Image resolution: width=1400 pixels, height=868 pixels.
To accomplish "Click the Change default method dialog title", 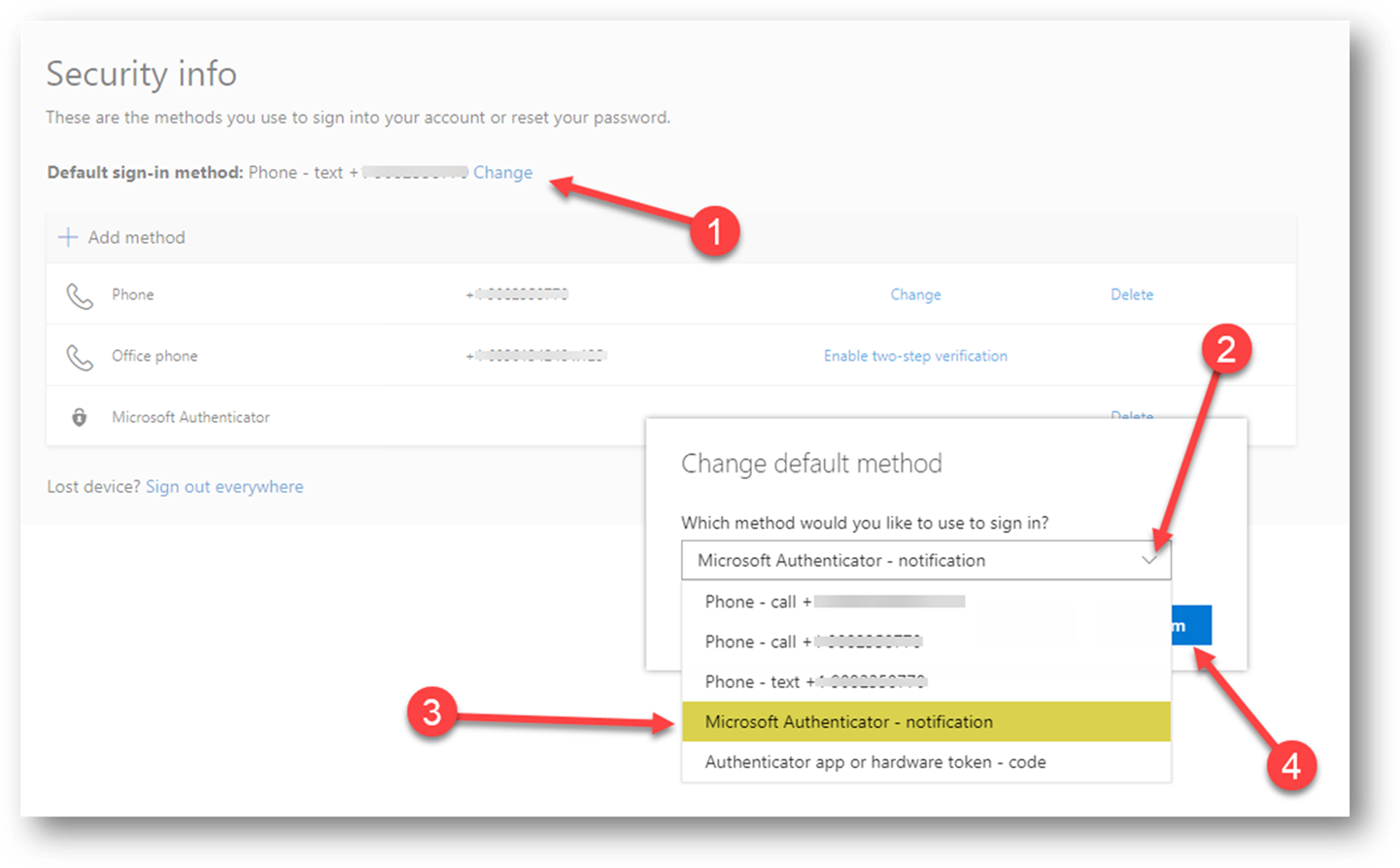I will click(811, 464).
